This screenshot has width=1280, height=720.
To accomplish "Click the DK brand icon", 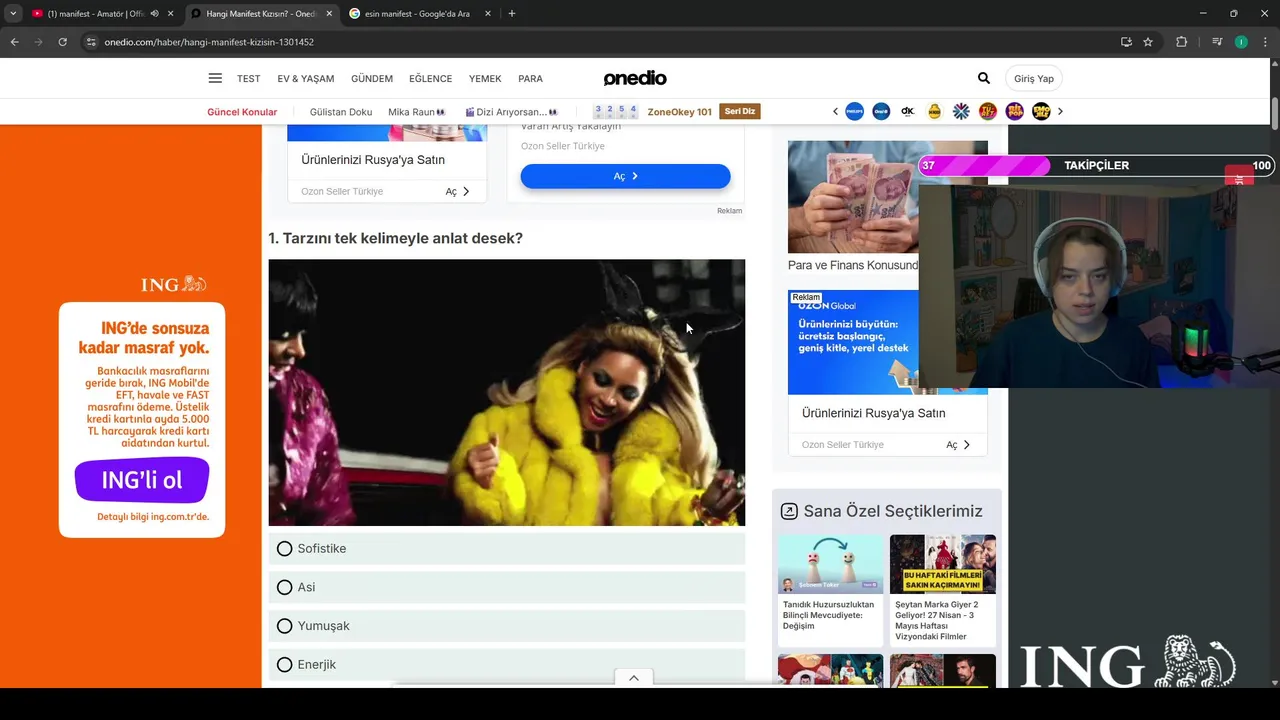I will tap(908, 111).
